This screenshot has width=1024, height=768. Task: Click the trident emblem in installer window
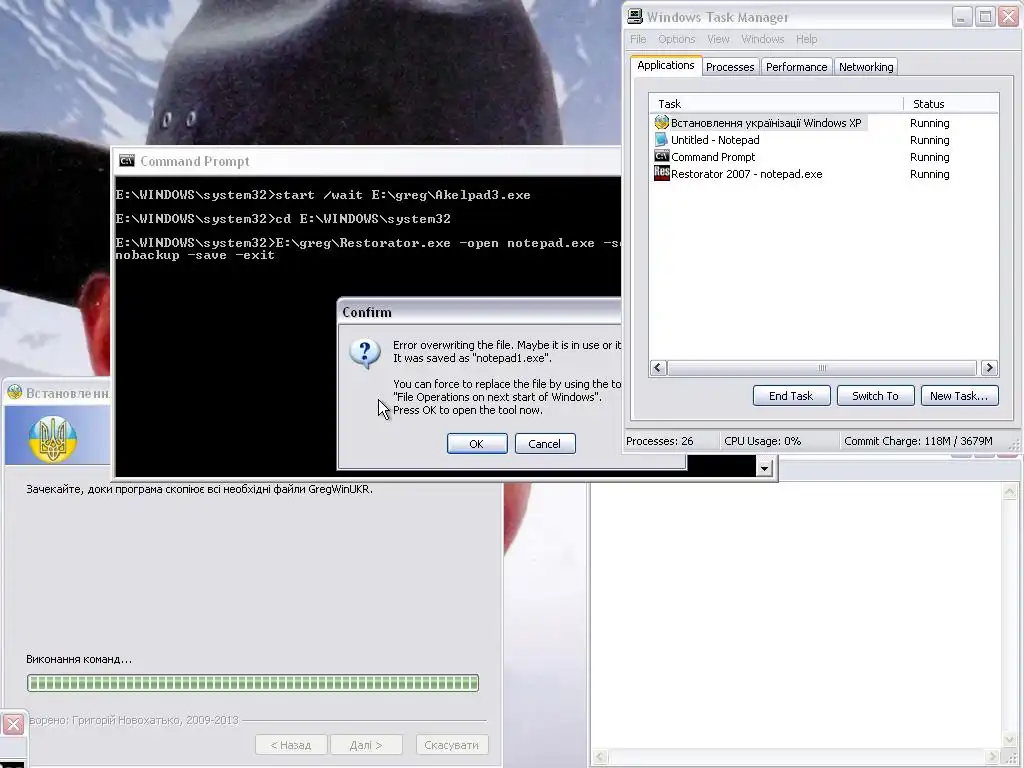(53, 440)
